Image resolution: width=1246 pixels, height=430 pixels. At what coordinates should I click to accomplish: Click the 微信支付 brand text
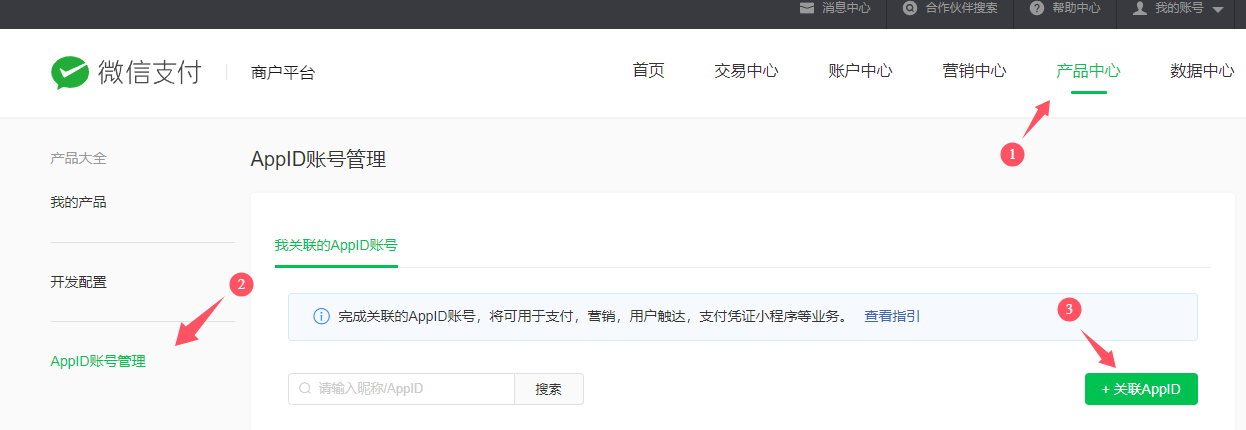click(150, 72)
